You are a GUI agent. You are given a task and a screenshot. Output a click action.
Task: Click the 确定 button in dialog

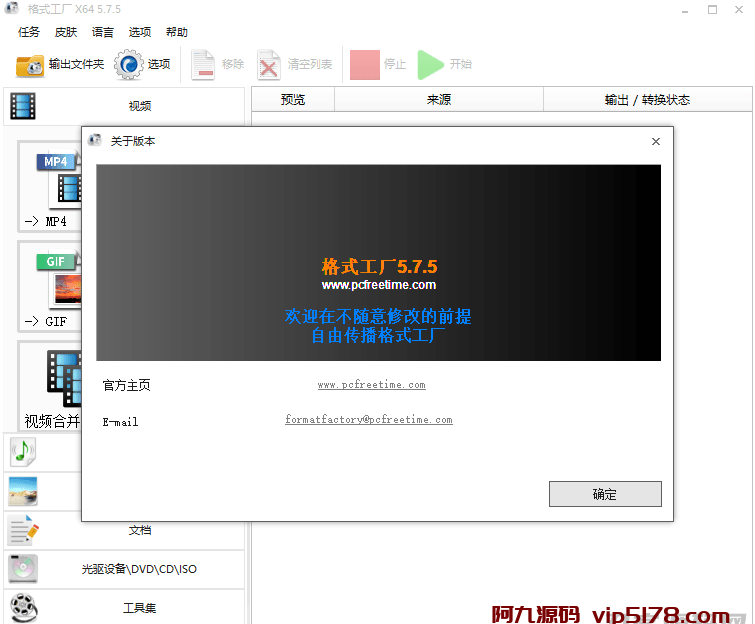(605, 494)
